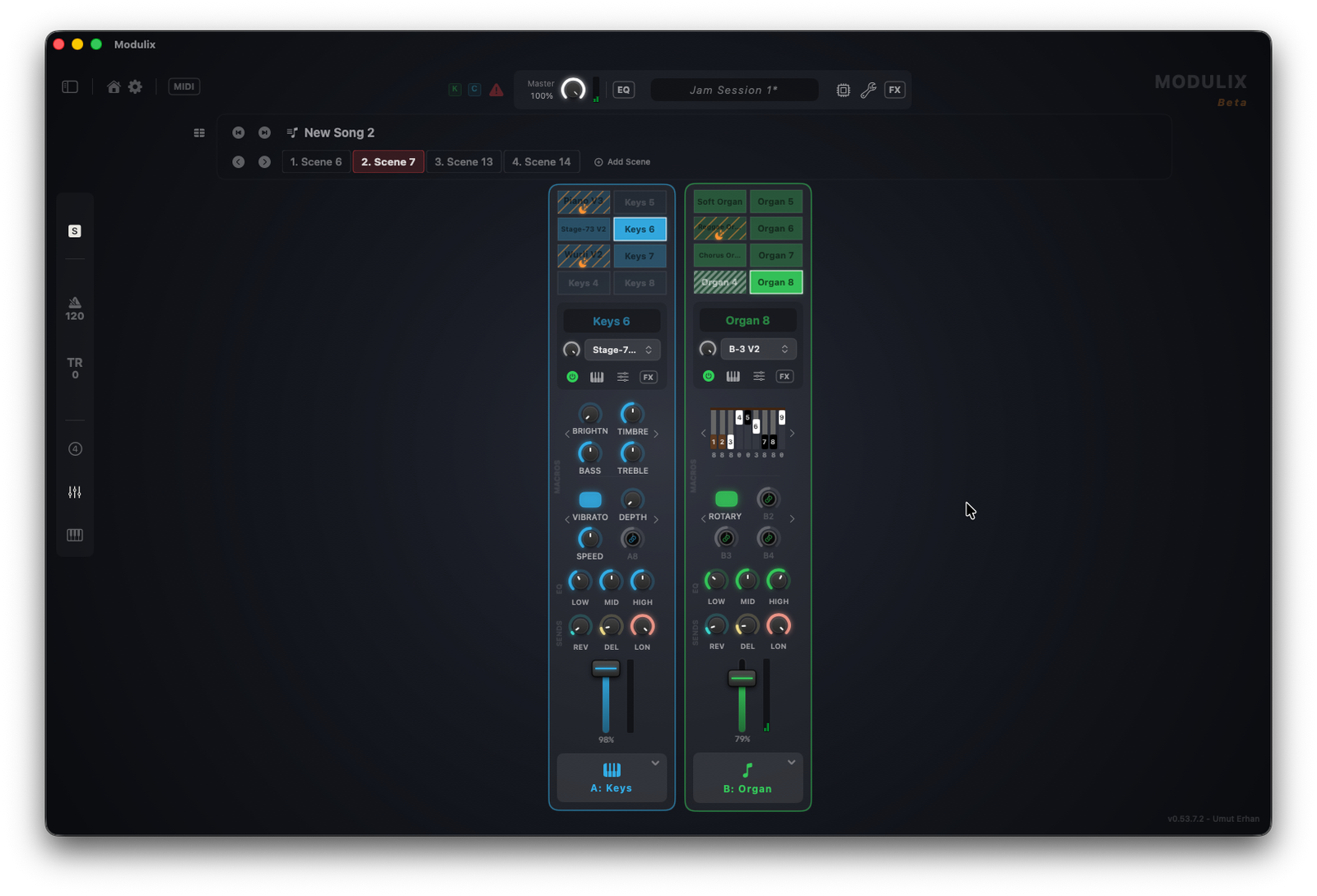Next drawbar page arrow in Organ
Screen dimensions: 1317x896
pos(792,433)
